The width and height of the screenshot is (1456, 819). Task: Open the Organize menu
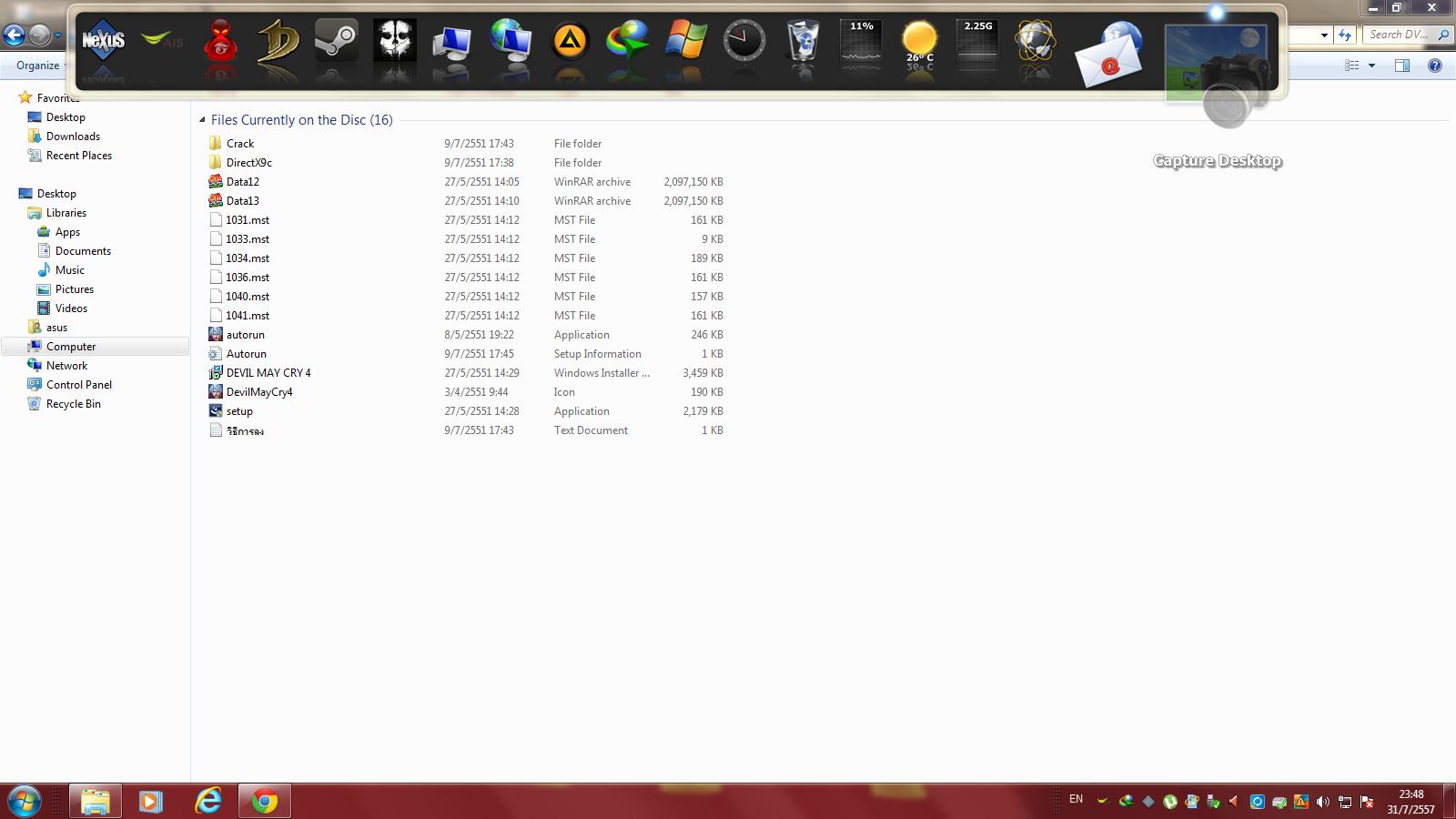38,66
